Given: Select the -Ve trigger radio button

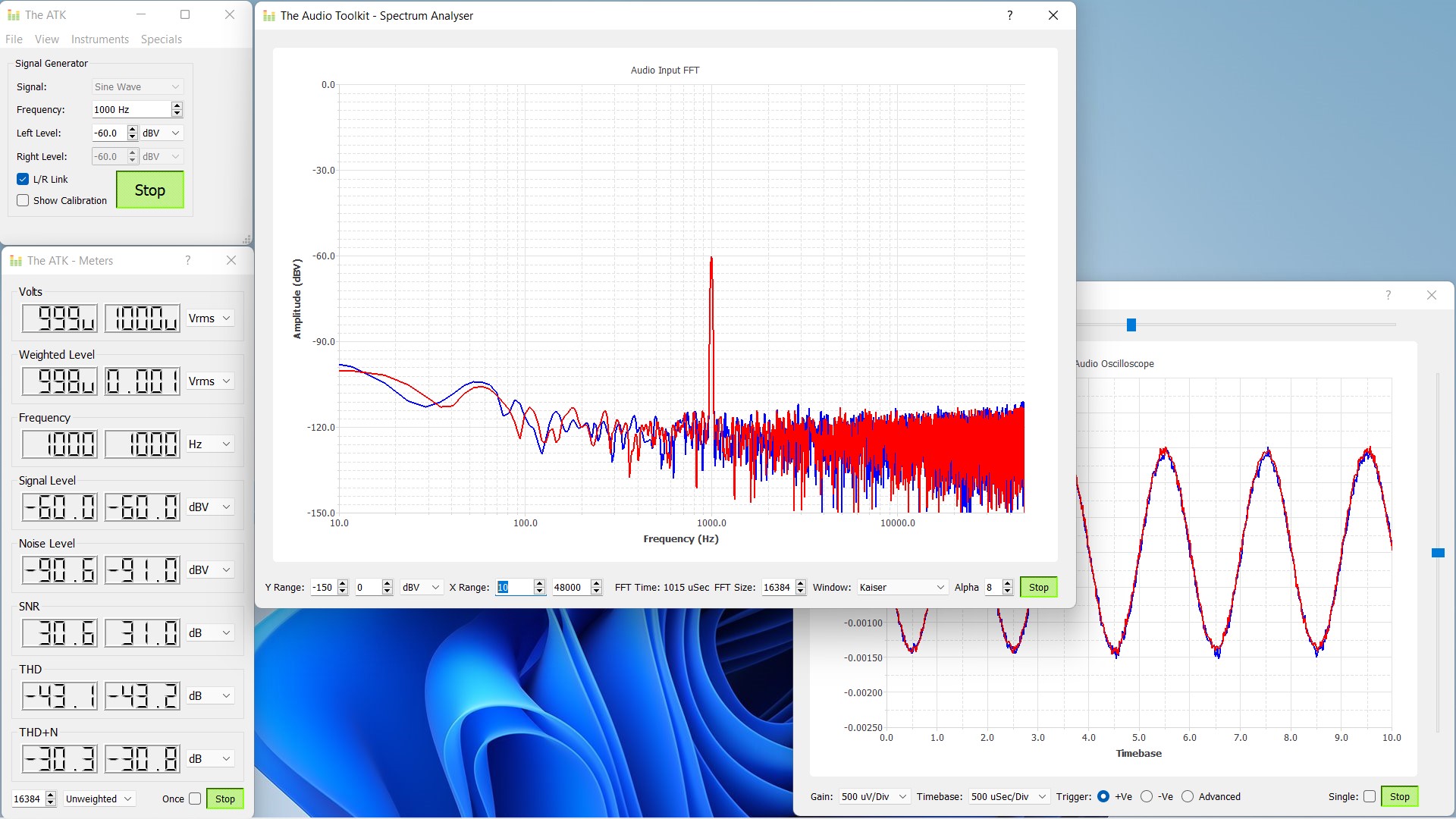Looking at the screenshot, I should [1147, 796].
